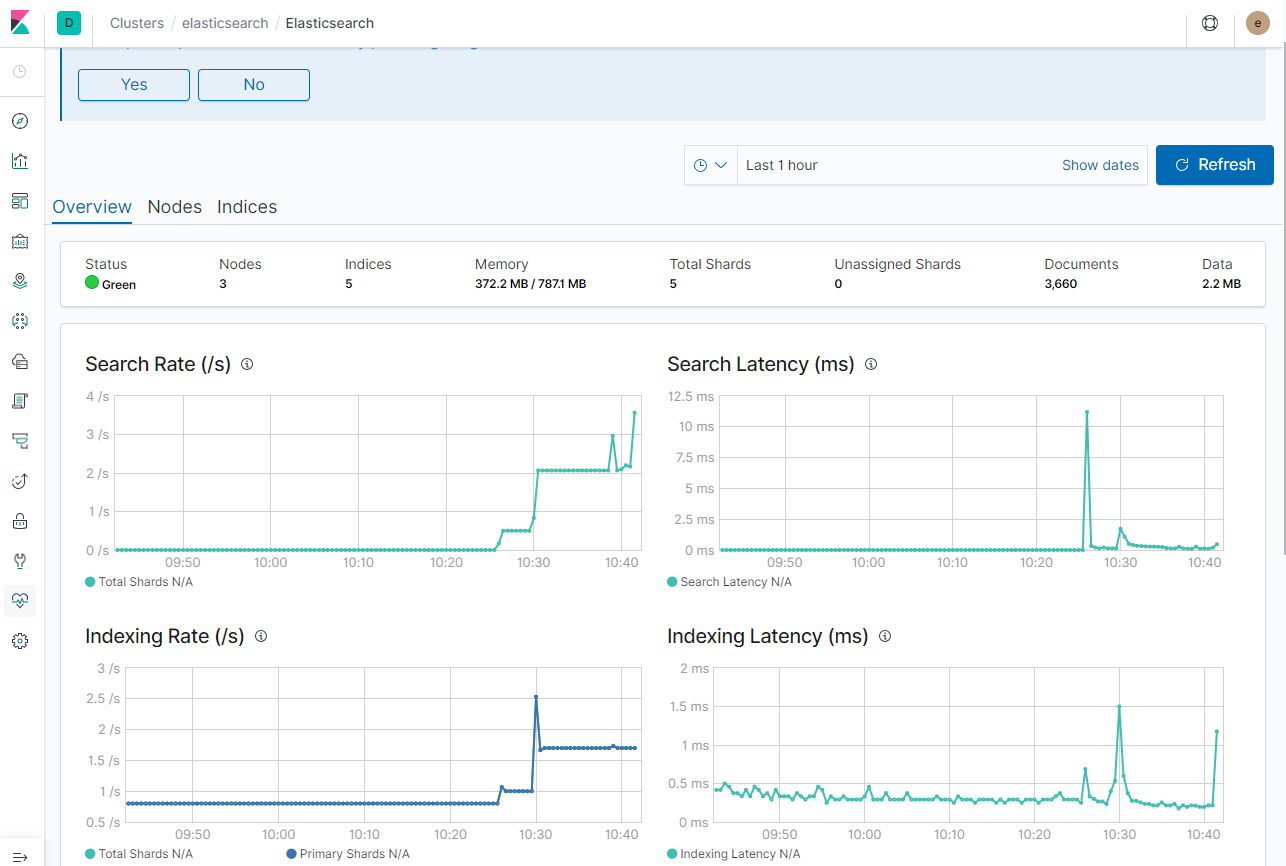
Task: Click documents count '3,660'
Action: [1061, 284]
